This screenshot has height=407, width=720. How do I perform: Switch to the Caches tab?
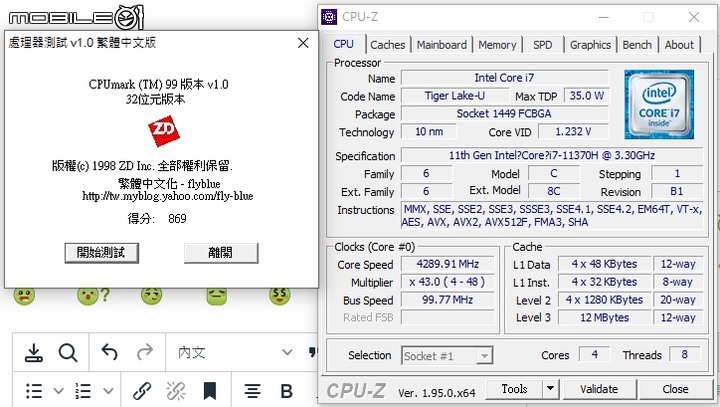pos(388,45)
